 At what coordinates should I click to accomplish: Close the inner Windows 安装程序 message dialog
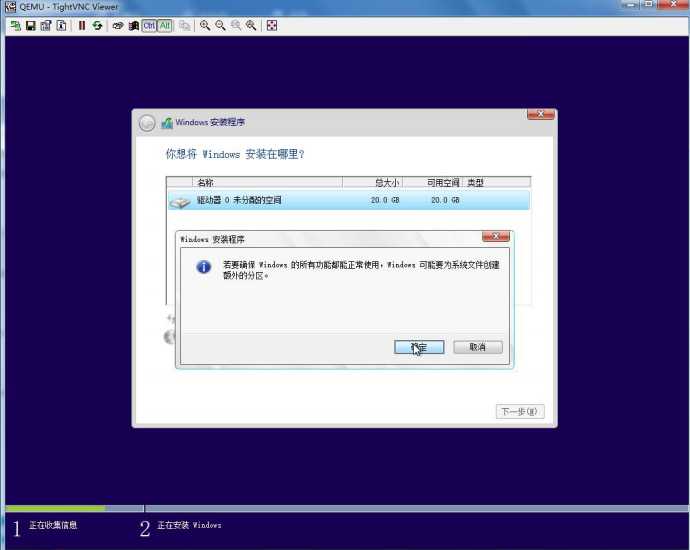click(496, 237)
